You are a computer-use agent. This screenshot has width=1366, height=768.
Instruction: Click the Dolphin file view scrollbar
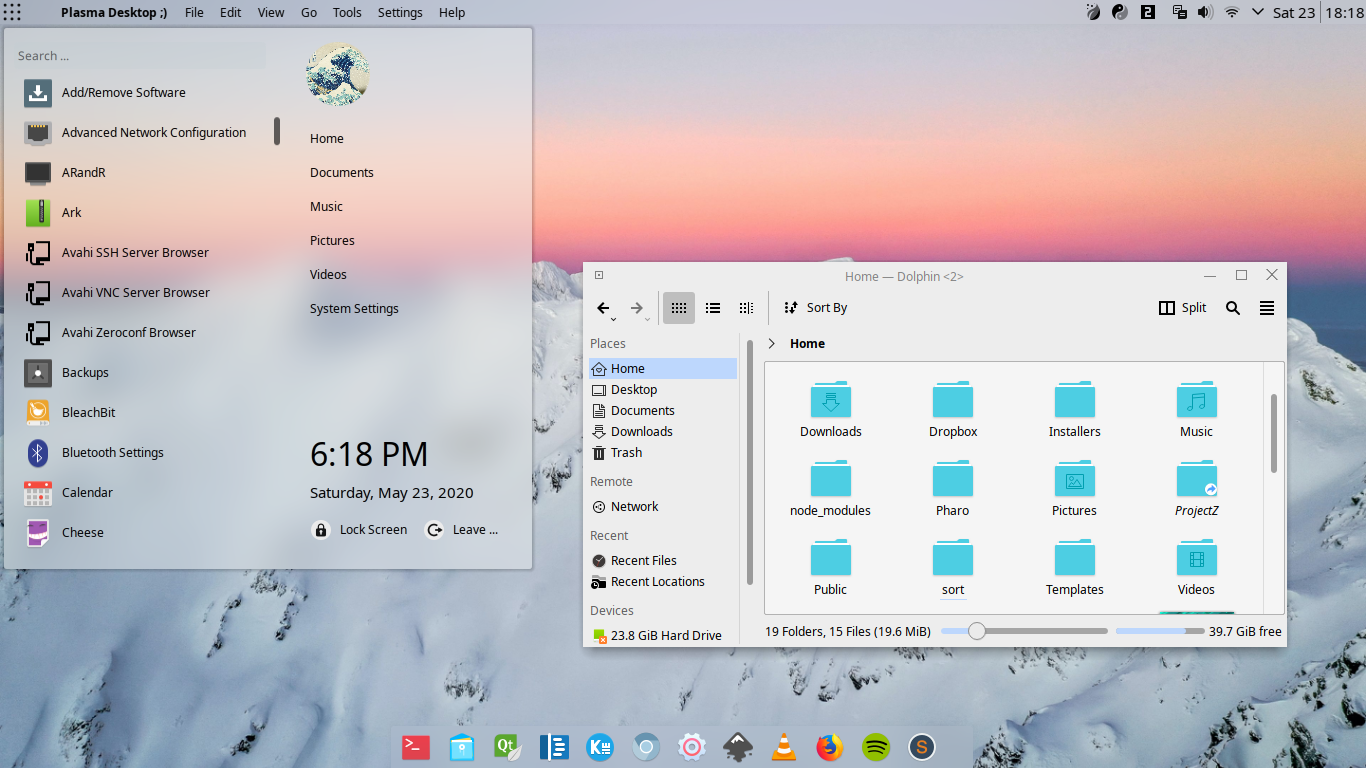(1274, 433)
